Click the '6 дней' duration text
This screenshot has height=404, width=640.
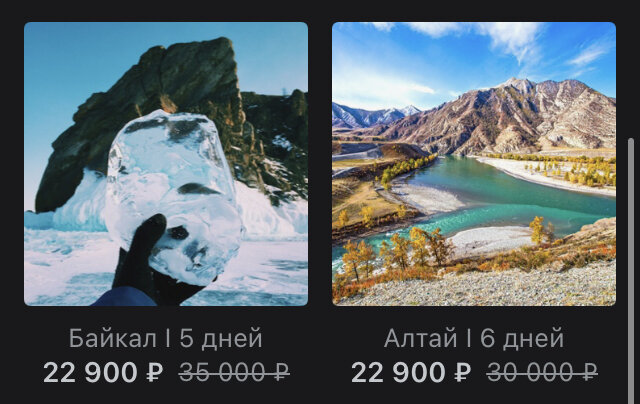(522, 338)
